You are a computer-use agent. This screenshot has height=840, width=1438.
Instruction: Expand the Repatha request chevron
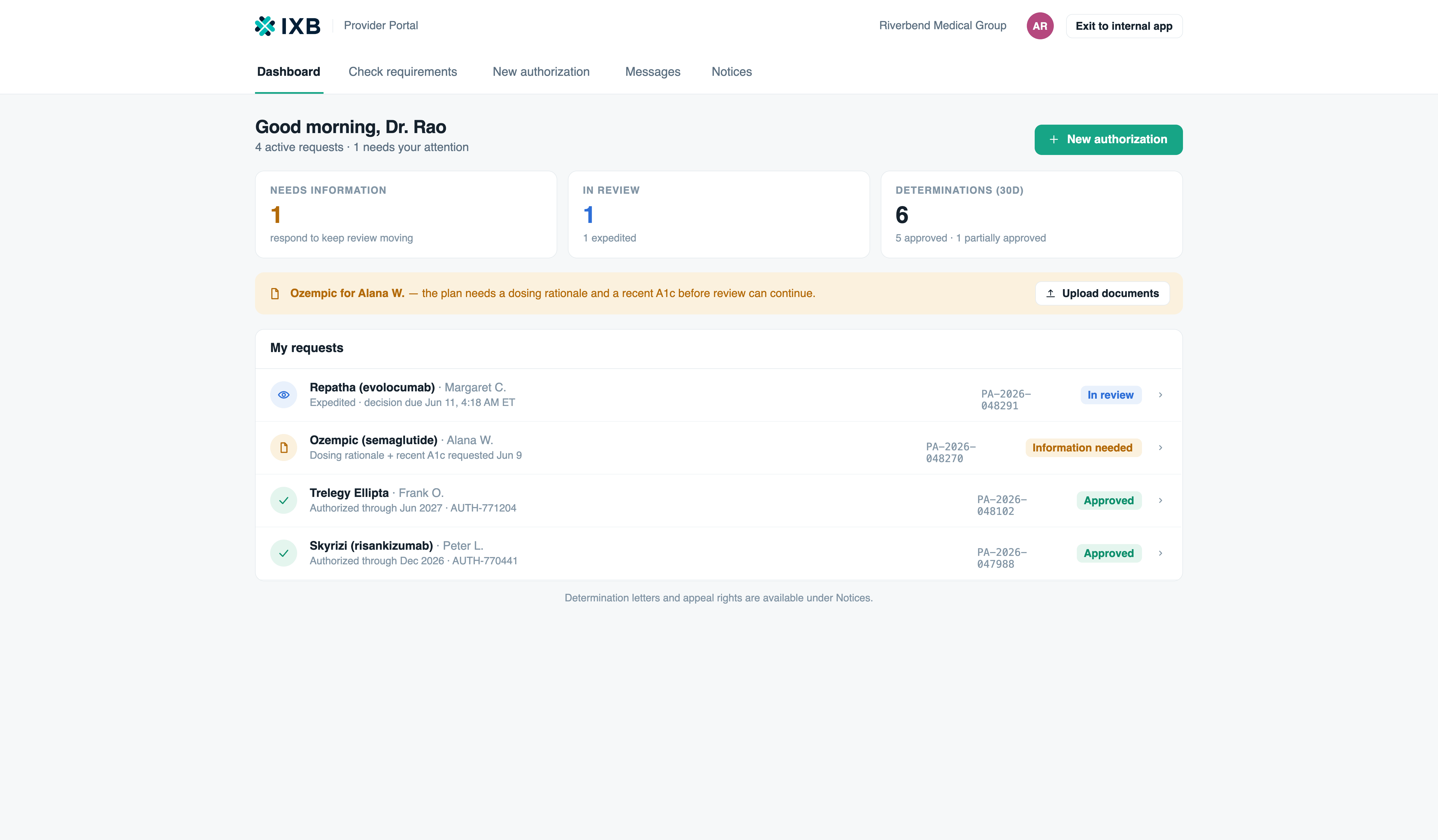click(x=1160, y=395)
